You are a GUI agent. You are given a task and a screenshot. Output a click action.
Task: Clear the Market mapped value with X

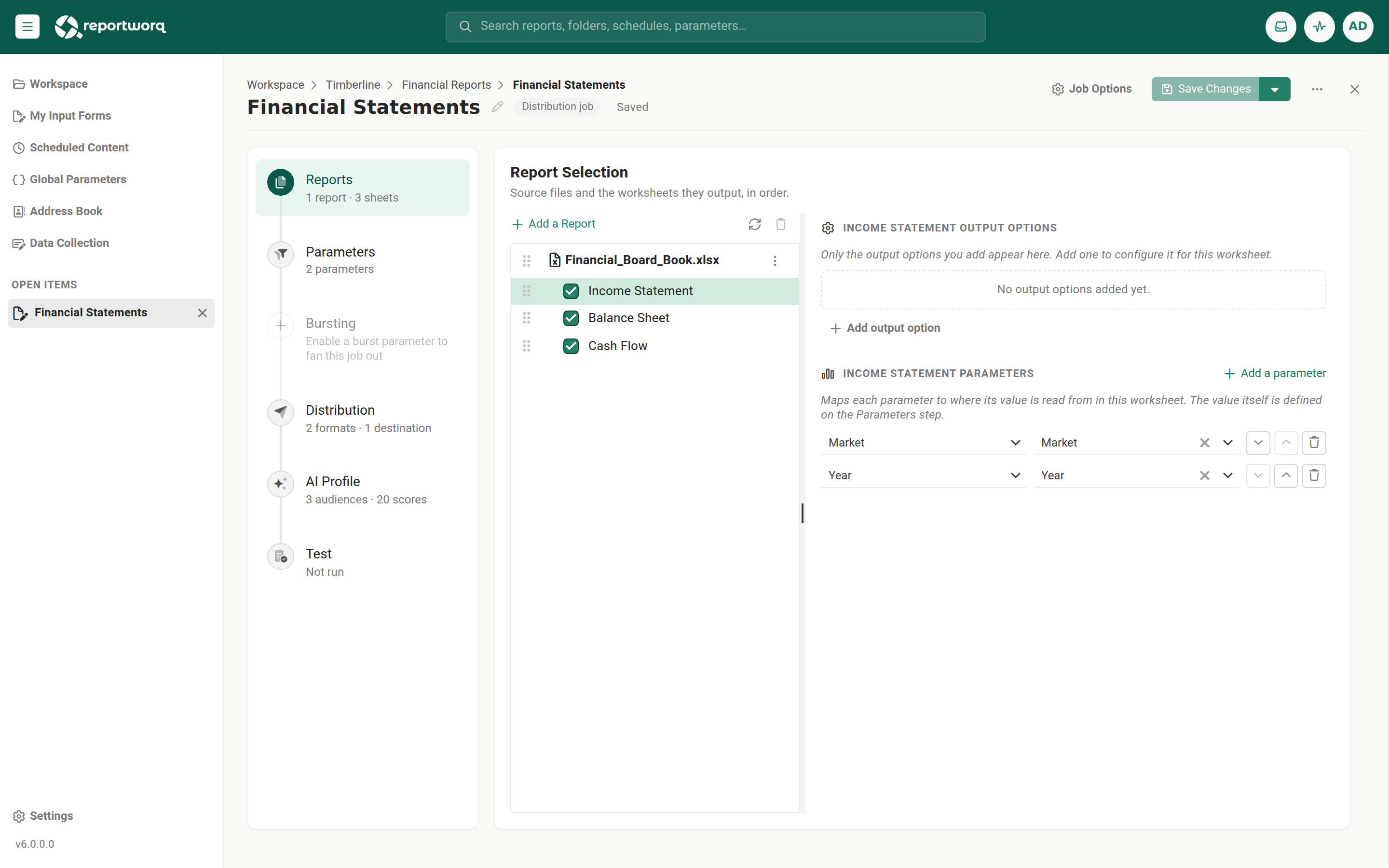tap(1204, 443)
